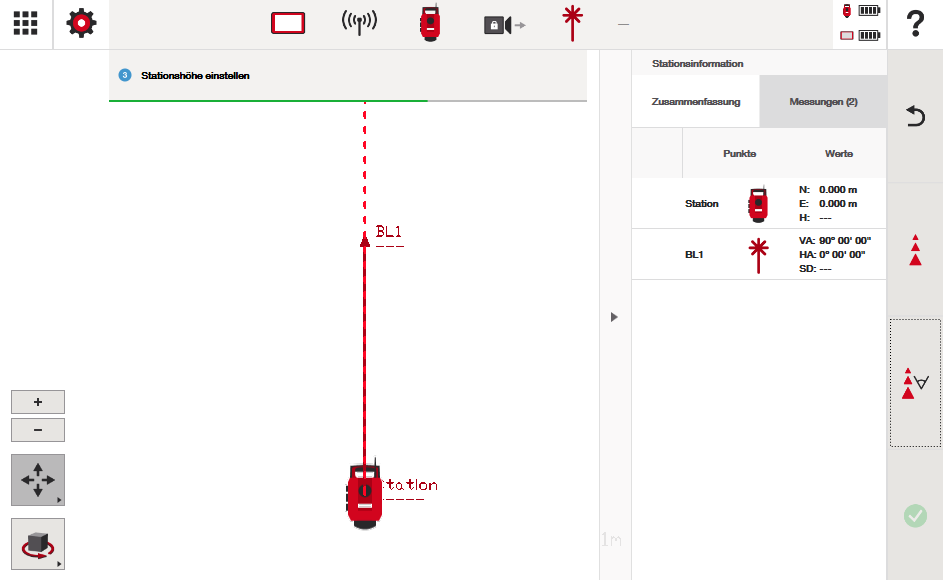Screen dimensions: 943x580
Task: Switch to the Zusammenfassung tab
Action: pos(696,102)
